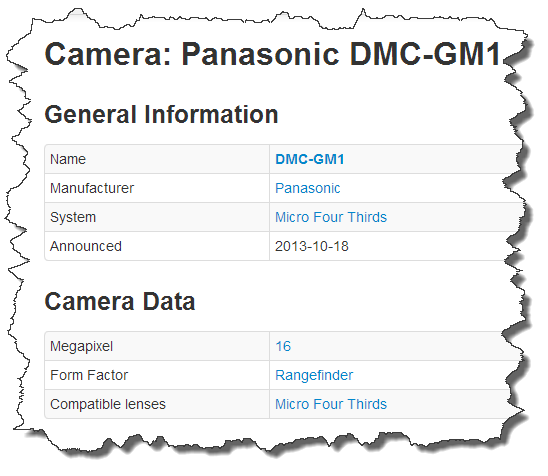Select the Form Factor label cell

[x=157, y=375]
